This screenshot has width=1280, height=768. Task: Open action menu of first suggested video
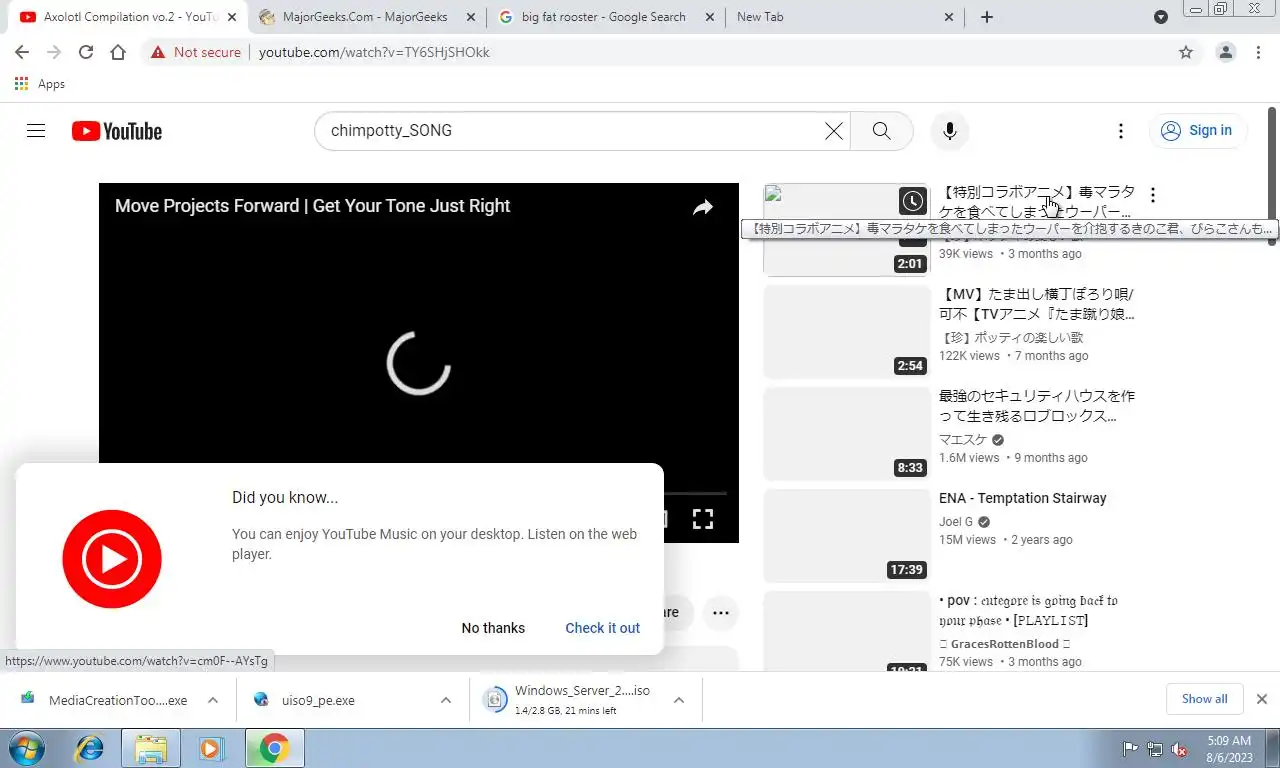(x=1153, y=195)
